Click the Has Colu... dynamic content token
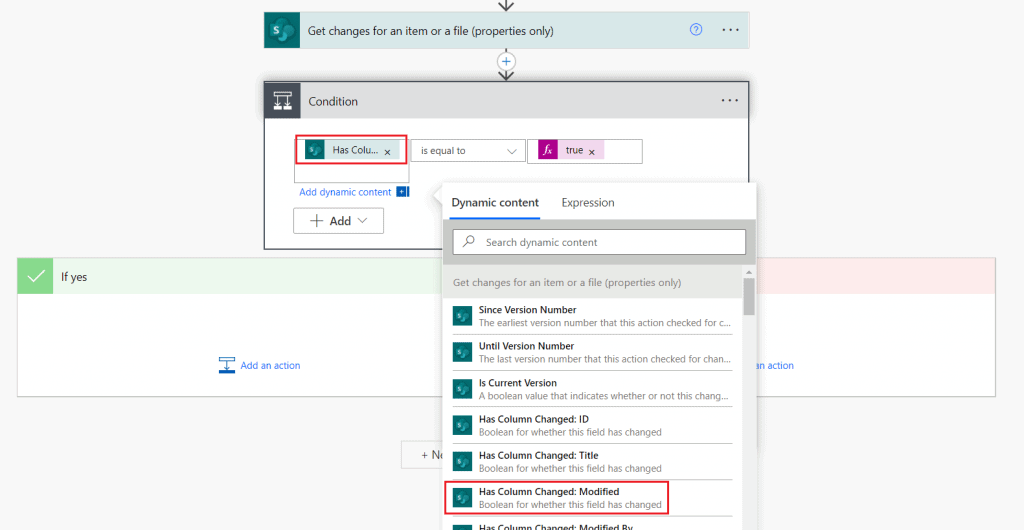1024x530 pixels. 351,150
